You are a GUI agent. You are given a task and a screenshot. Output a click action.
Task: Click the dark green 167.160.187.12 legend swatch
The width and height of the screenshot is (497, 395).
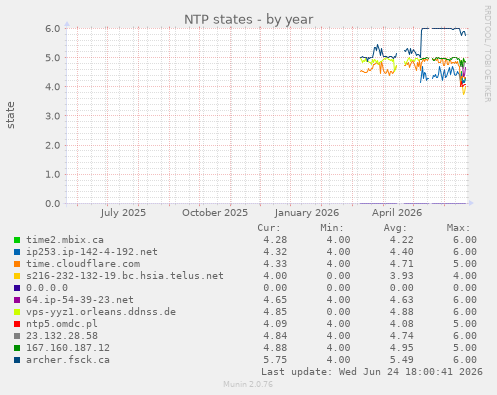[17, 348]
